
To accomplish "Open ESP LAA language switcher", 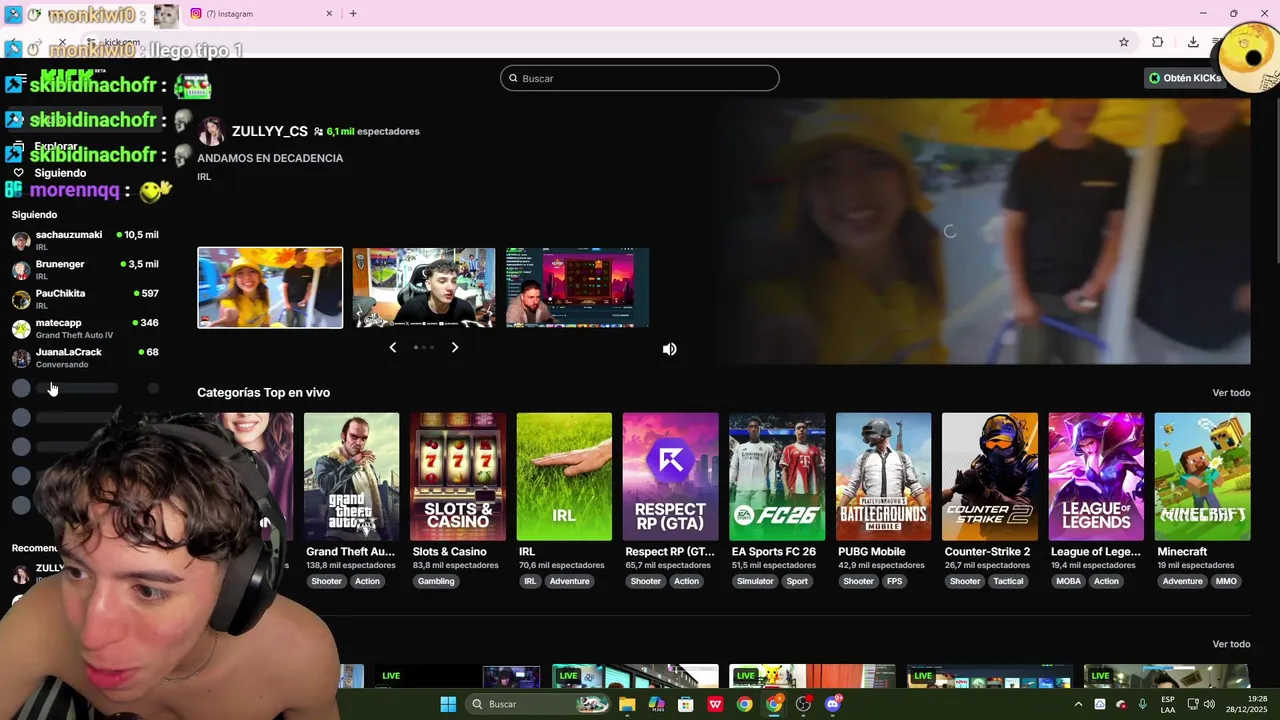I will [1168, 704].
